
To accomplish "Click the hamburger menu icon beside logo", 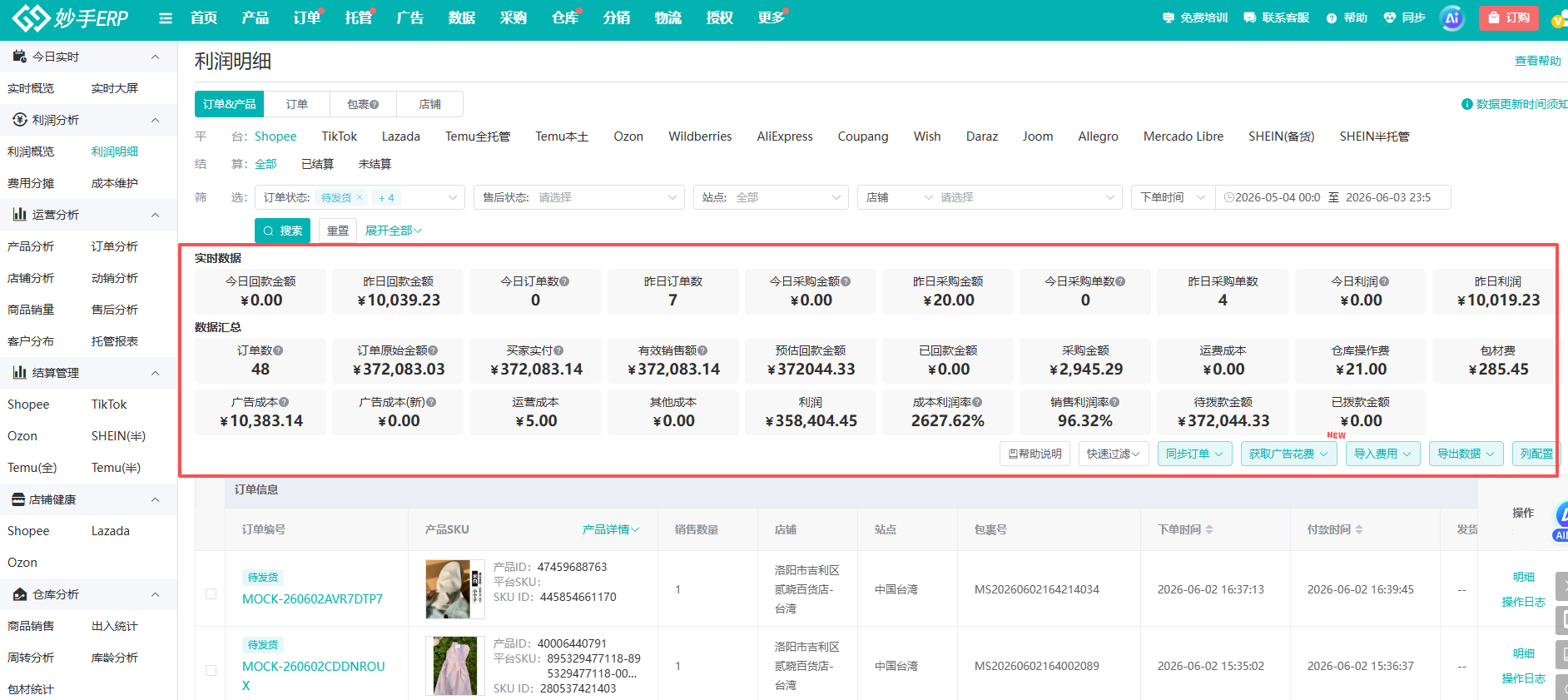I will 166,18.
